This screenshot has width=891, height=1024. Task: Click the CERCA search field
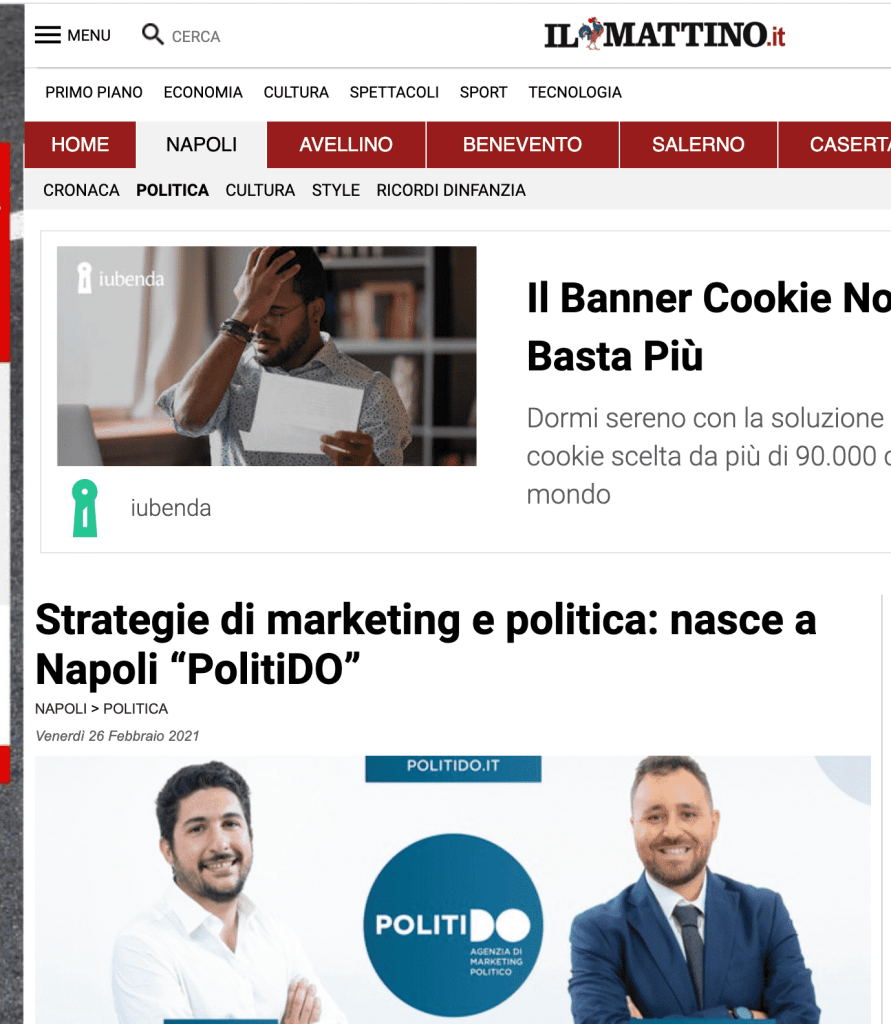click(x=196, y=37)
